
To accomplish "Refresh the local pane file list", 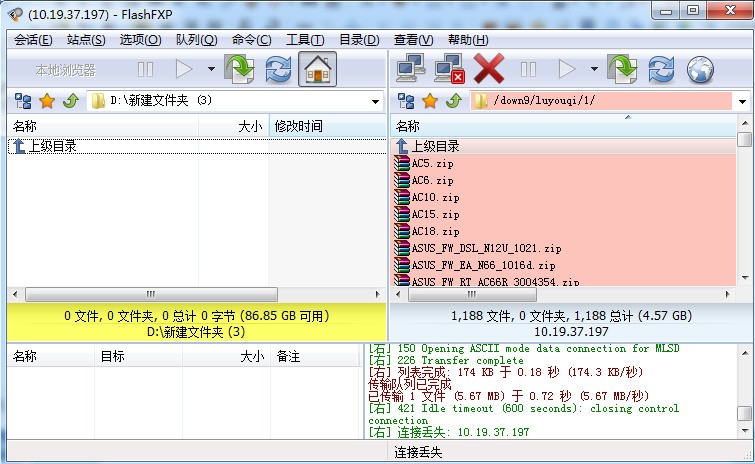I will [278, 69].
